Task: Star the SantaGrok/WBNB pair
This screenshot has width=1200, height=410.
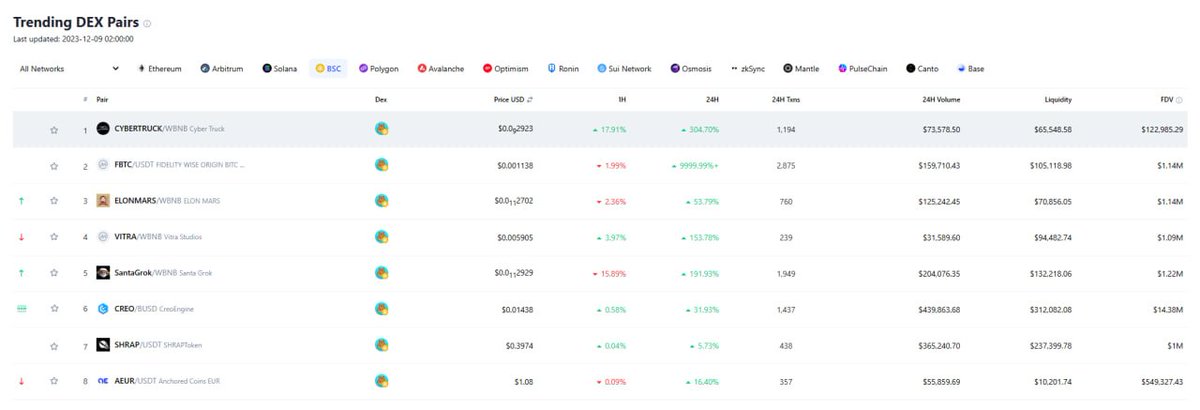Action: 54,273
